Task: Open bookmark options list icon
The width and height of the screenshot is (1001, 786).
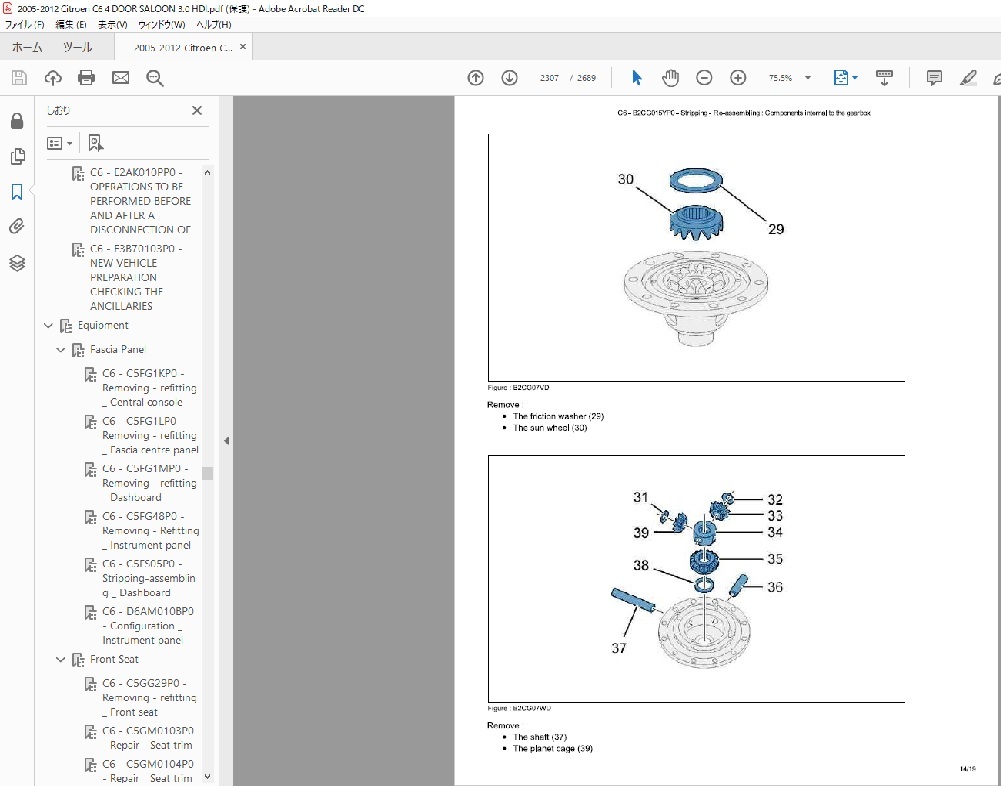Action: pos(59,143)
